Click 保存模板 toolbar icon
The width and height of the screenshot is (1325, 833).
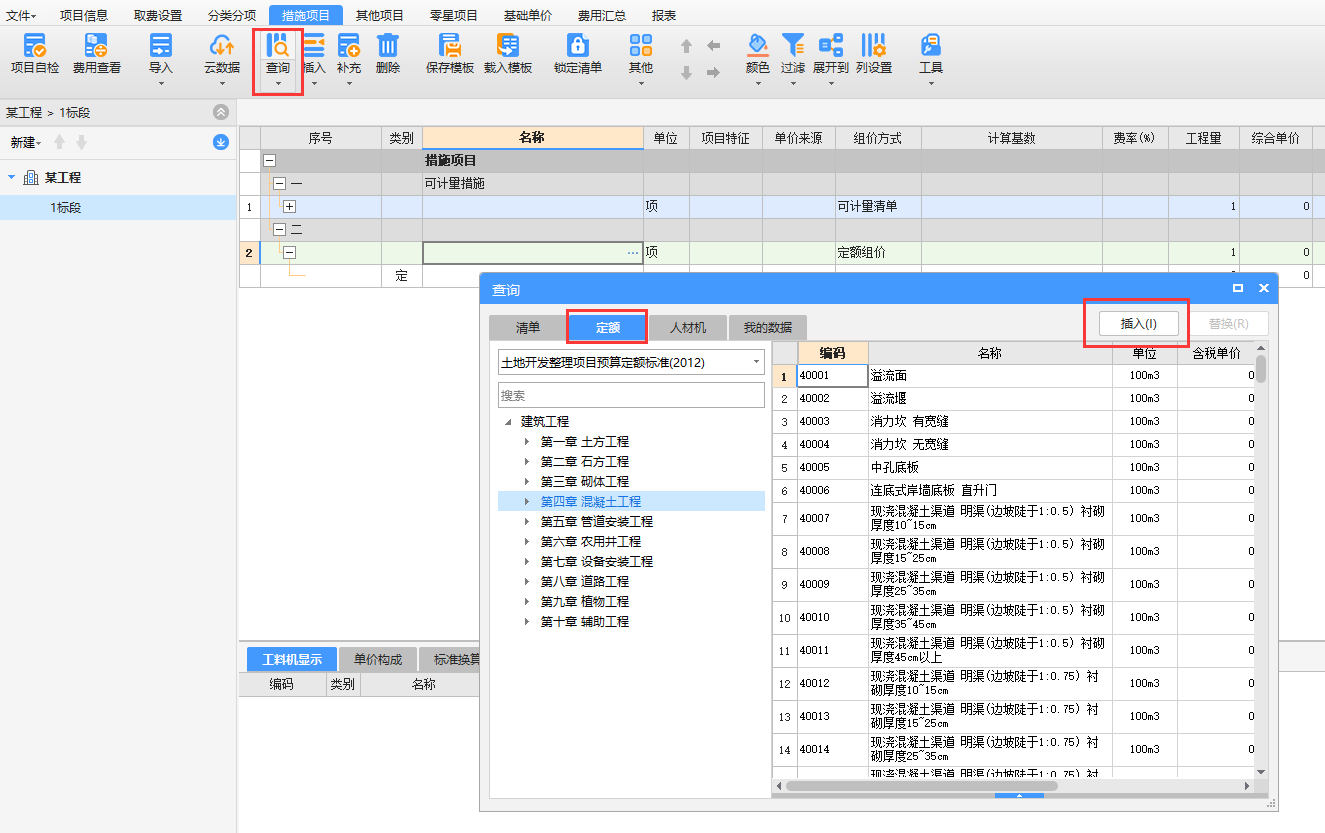[450, 46]
